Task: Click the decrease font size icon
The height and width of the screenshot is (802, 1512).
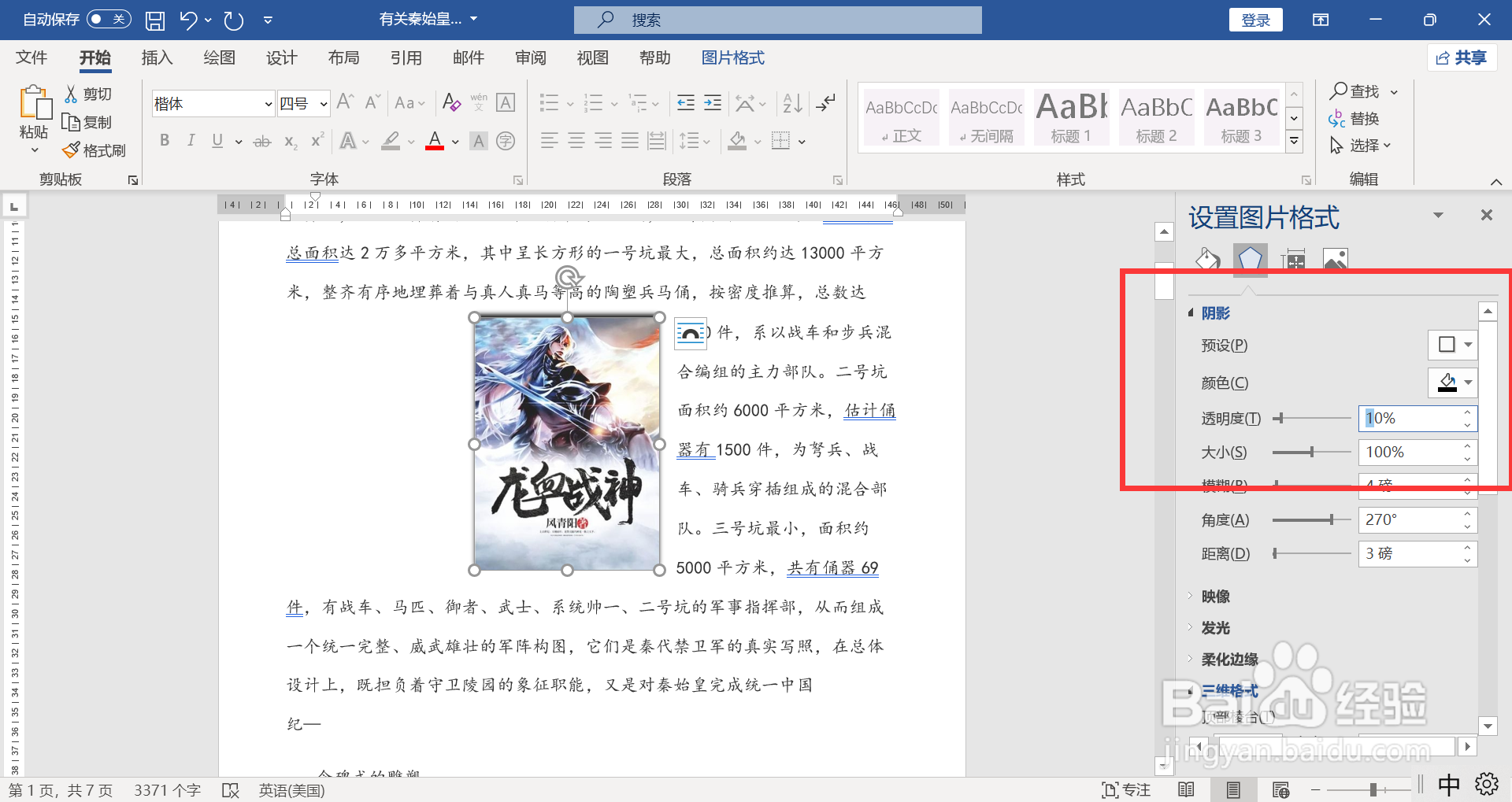Action: pyautogui.click(x=372, y=102)
